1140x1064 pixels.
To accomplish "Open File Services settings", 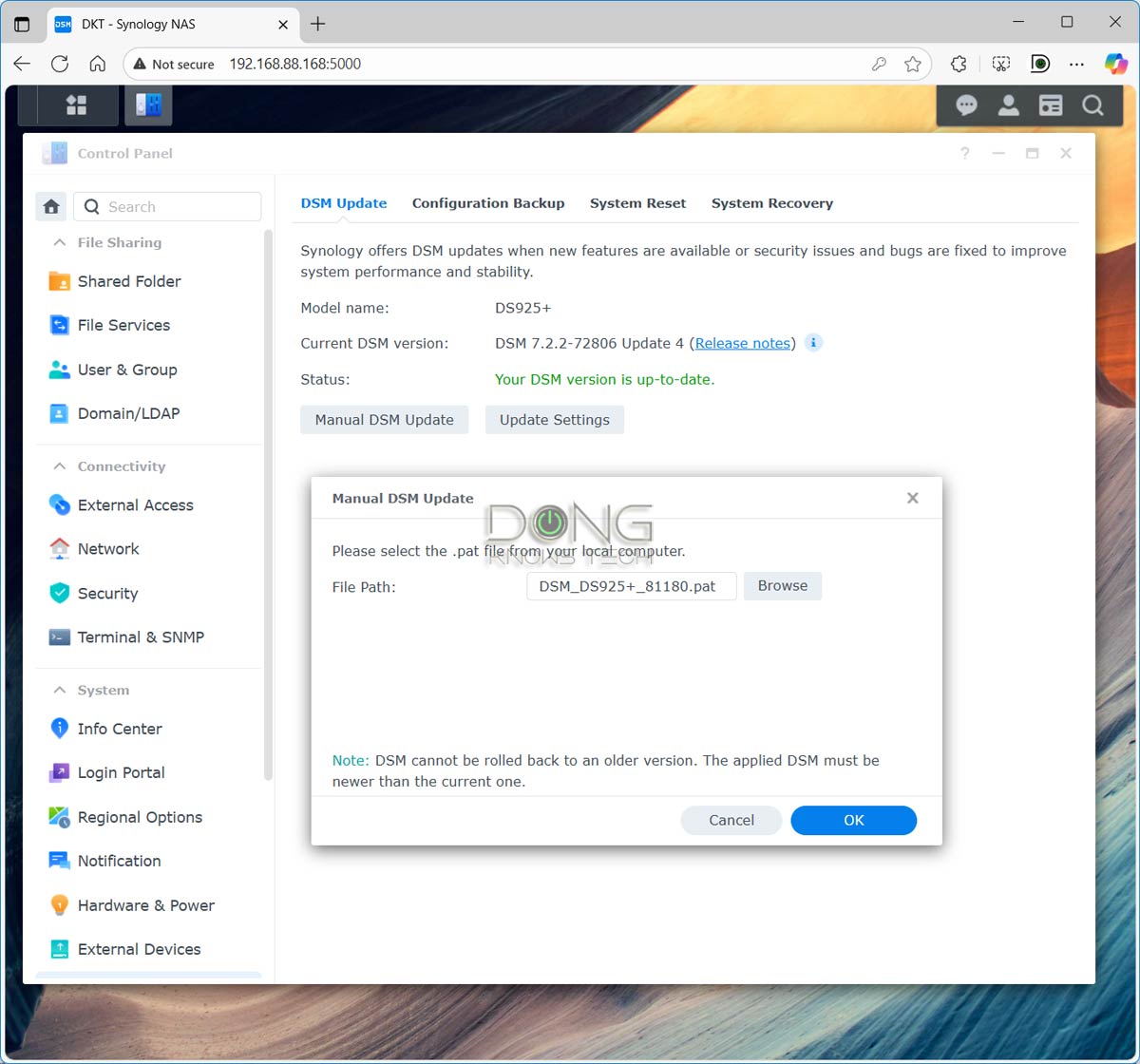I will click(x=123, y=325).
